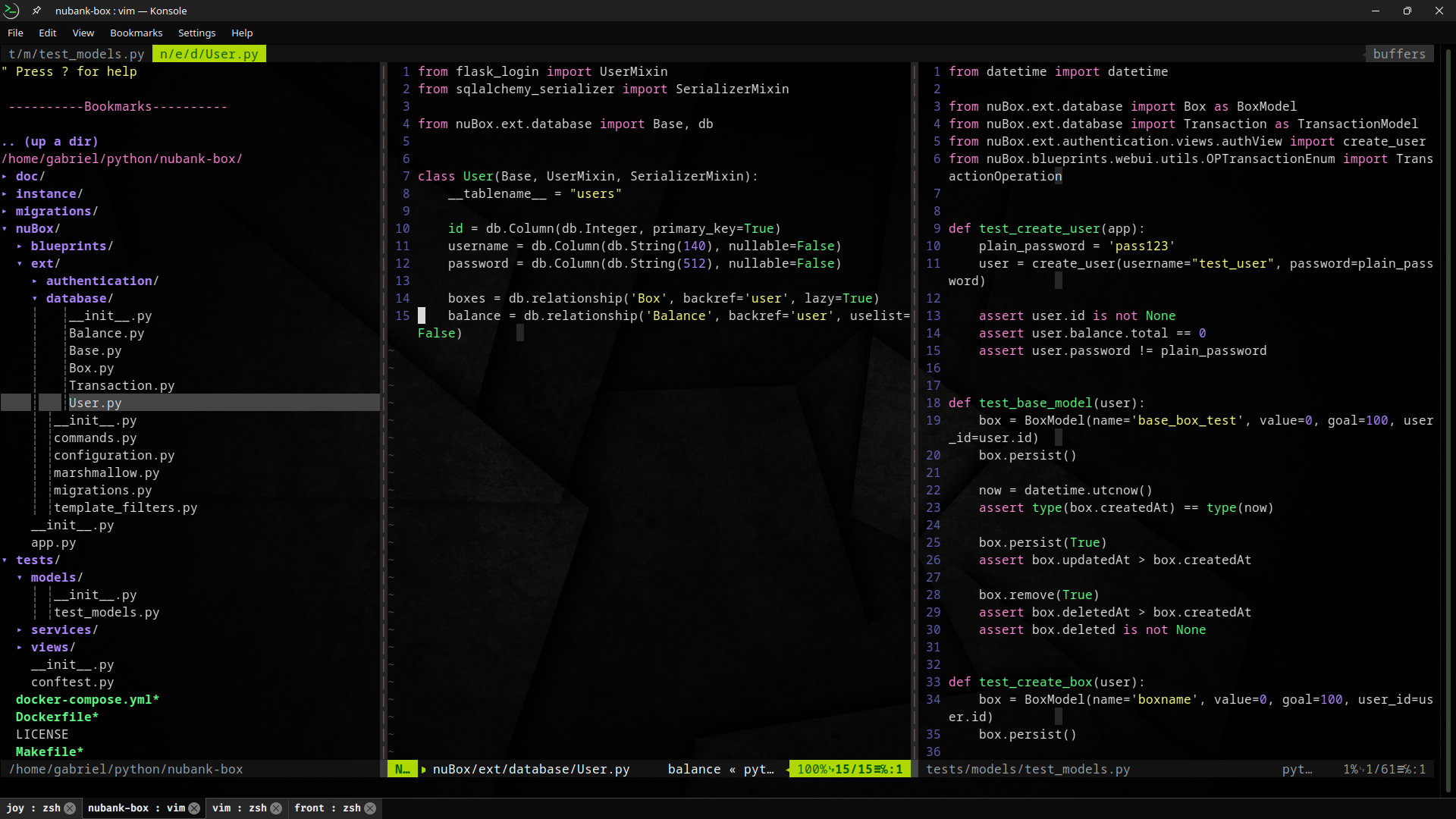This screenshot has width=1456, height=819.
Task: Close the 'vim : zsh' terminal tab
Action: (x=276, y=808)
